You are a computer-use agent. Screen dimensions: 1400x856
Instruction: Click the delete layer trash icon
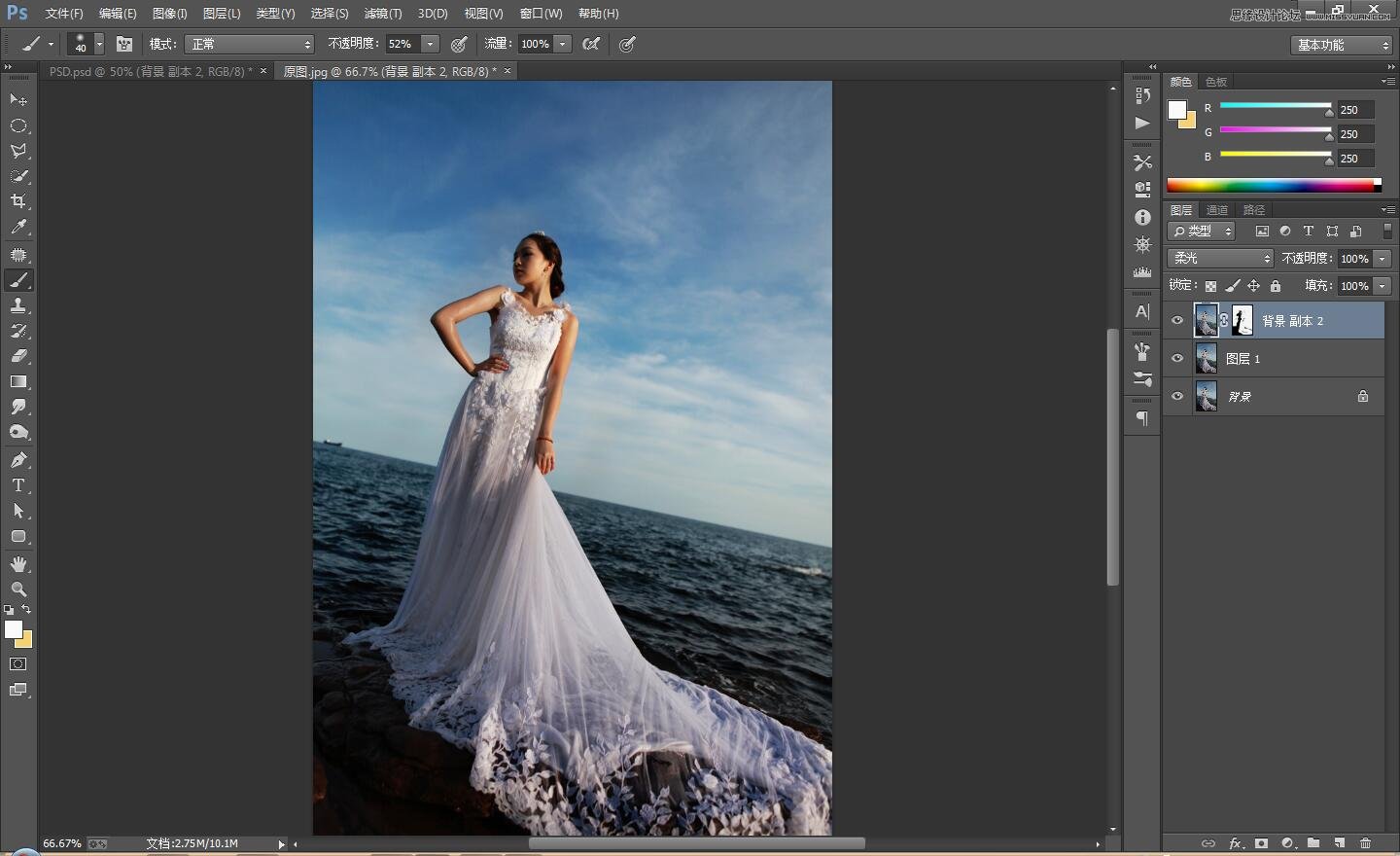pyautogui.click(x=1365, y=843)
